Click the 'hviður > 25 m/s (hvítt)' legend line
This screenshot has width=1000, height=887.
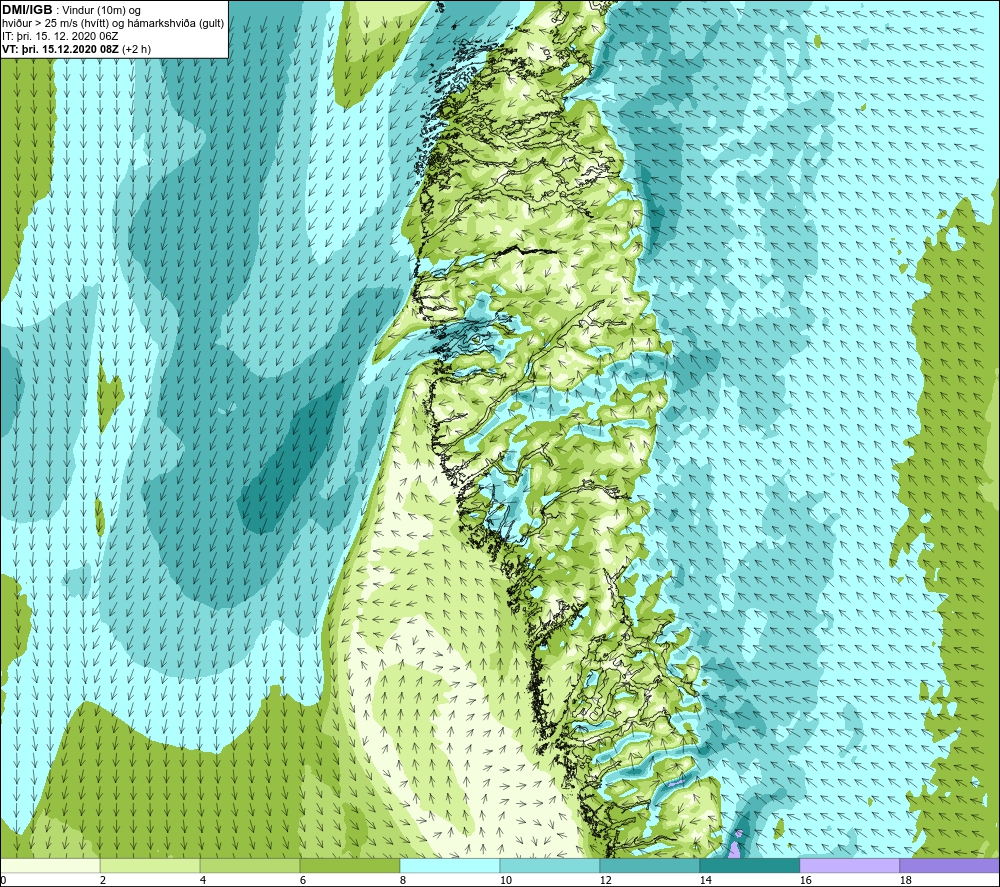113,24
